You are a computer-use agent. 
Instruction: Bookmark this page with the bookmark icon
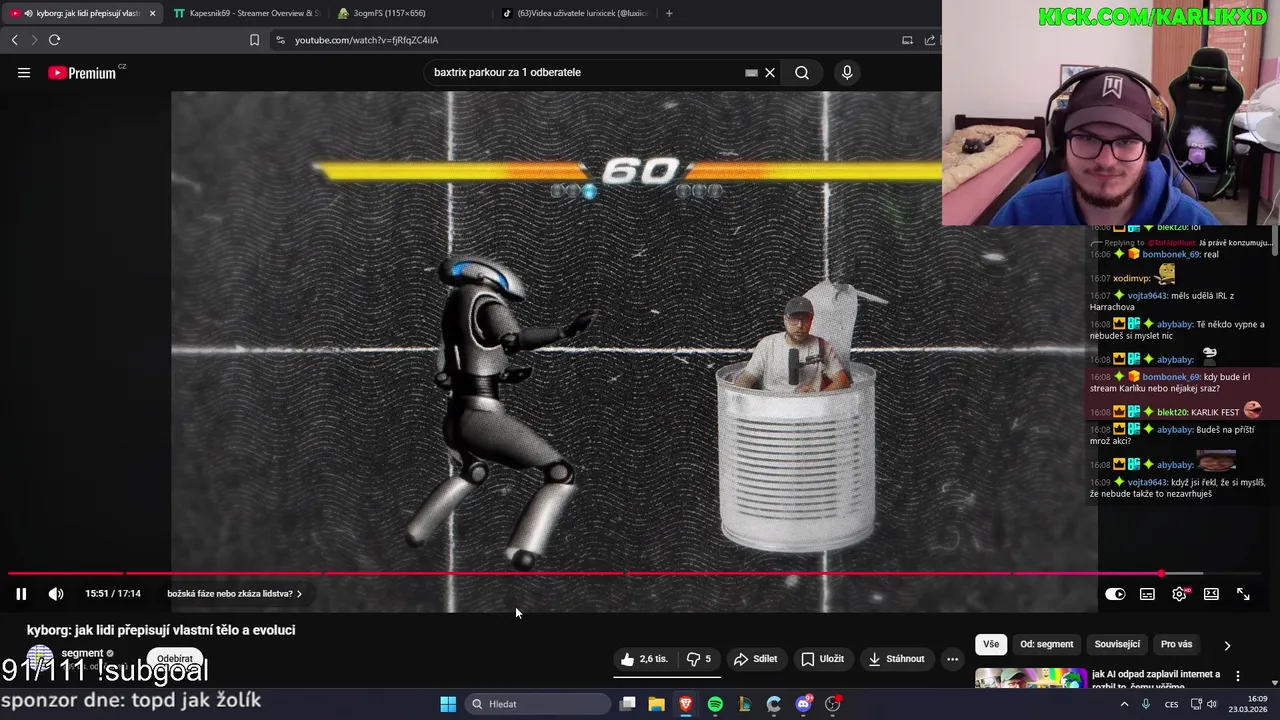254,40
